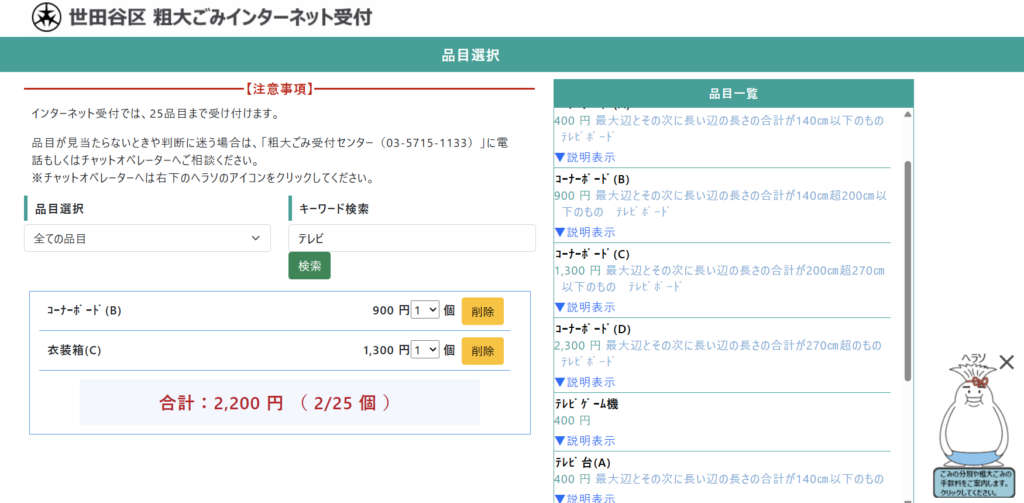
Task: Click the Setagaya ward logo emblem
Action: coord(46,18)
